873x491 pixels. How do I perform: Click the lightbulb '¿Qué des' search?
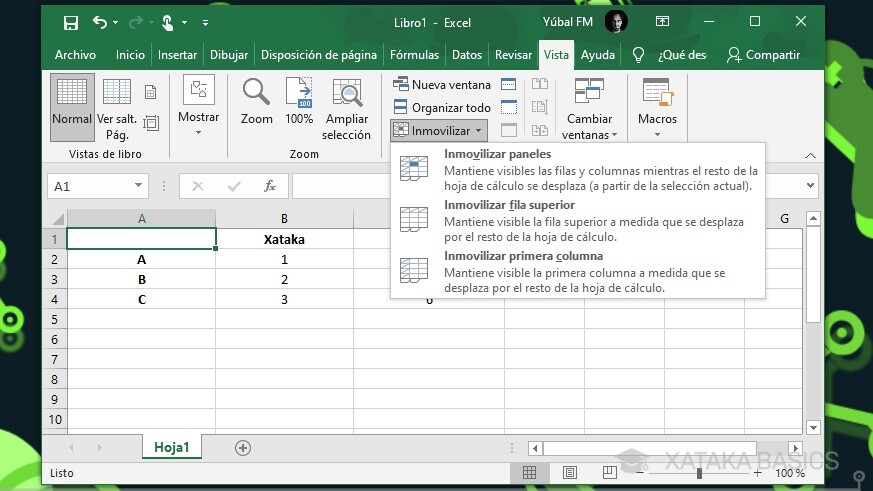[x=670, y=55]
